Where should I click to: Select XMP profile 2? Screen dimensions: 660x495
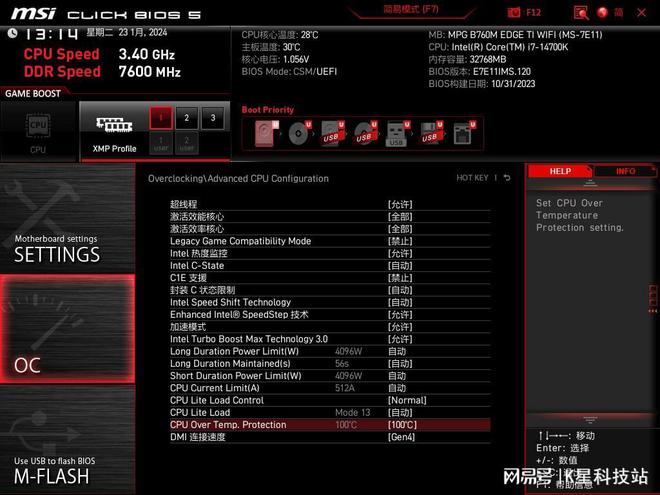pyautogui.click(x=186, y=118)
